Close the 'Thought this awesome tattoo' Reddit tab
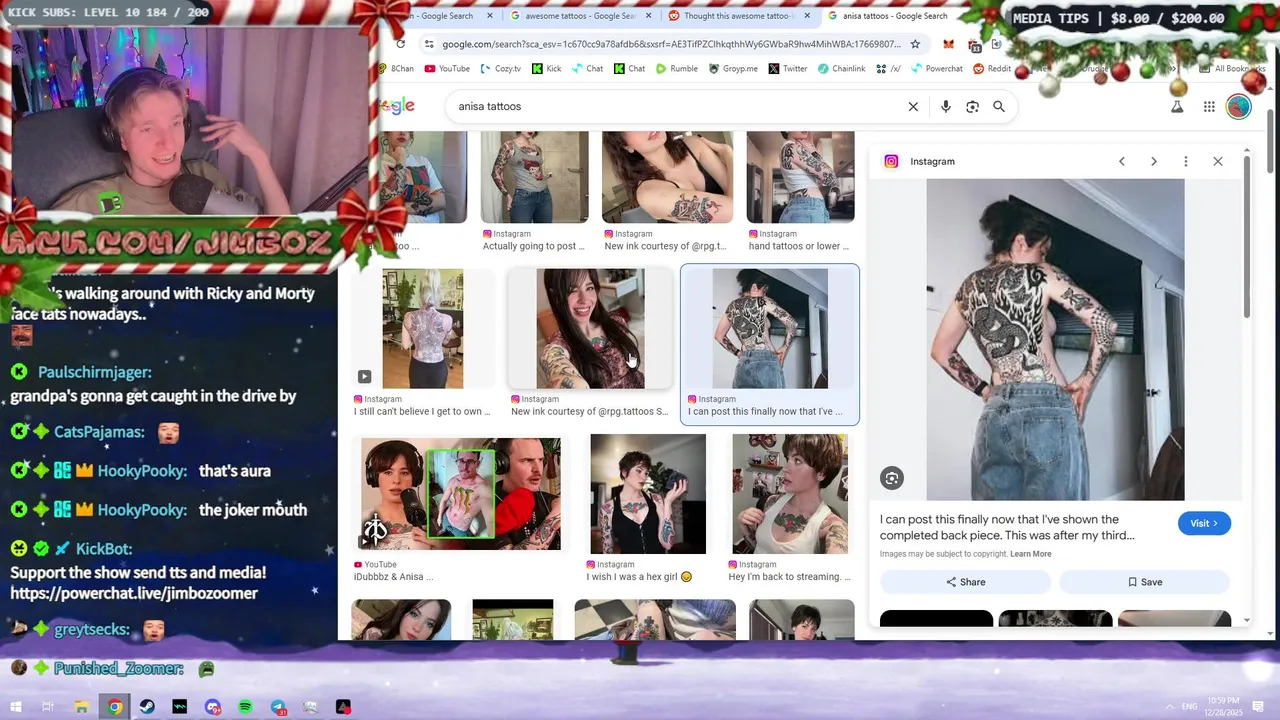The height and width of the screenshot is (720, 1280). coord(806,16)
